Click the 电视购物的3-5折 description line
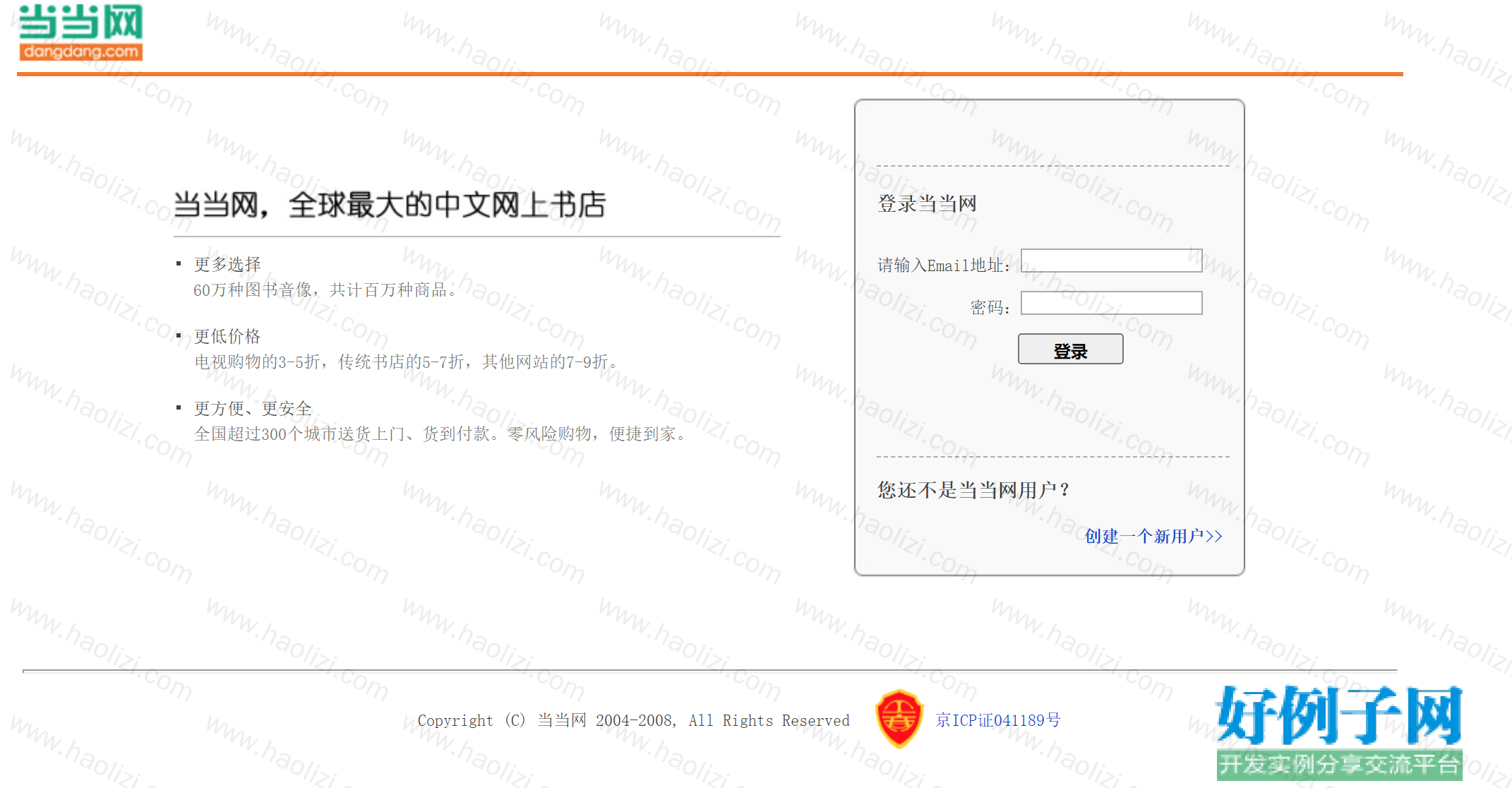 (x=407, y=362)
